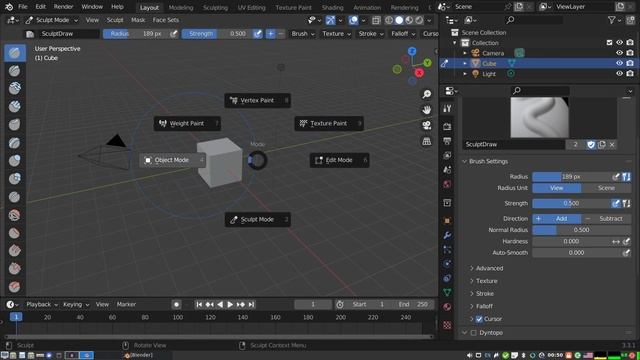Click the zoom view magnifier icon
This screenshot has height=360, width=640.
tap(427, 94)
